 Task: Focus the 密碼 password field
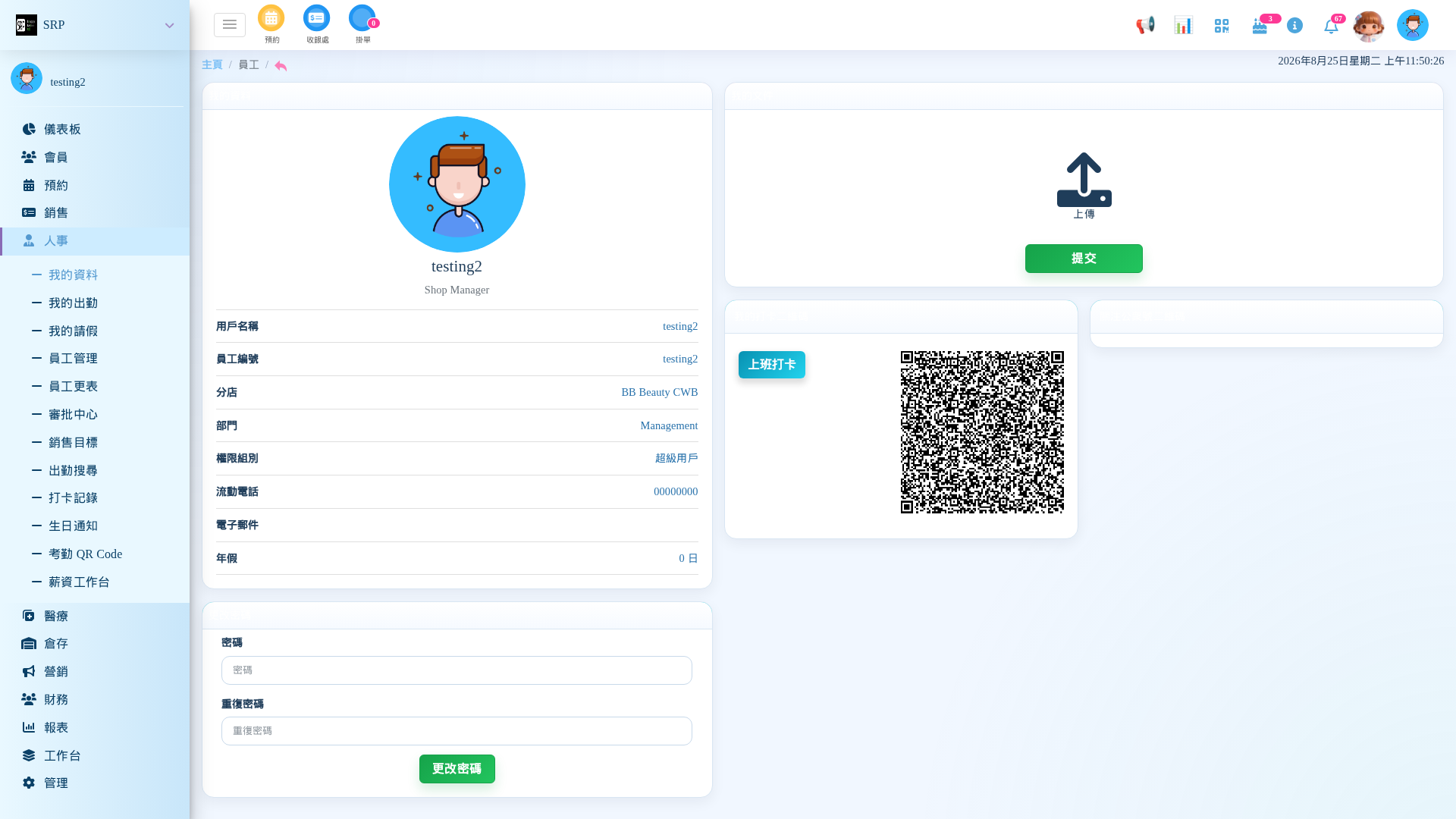pyautogui.click(x=457, y=670)
